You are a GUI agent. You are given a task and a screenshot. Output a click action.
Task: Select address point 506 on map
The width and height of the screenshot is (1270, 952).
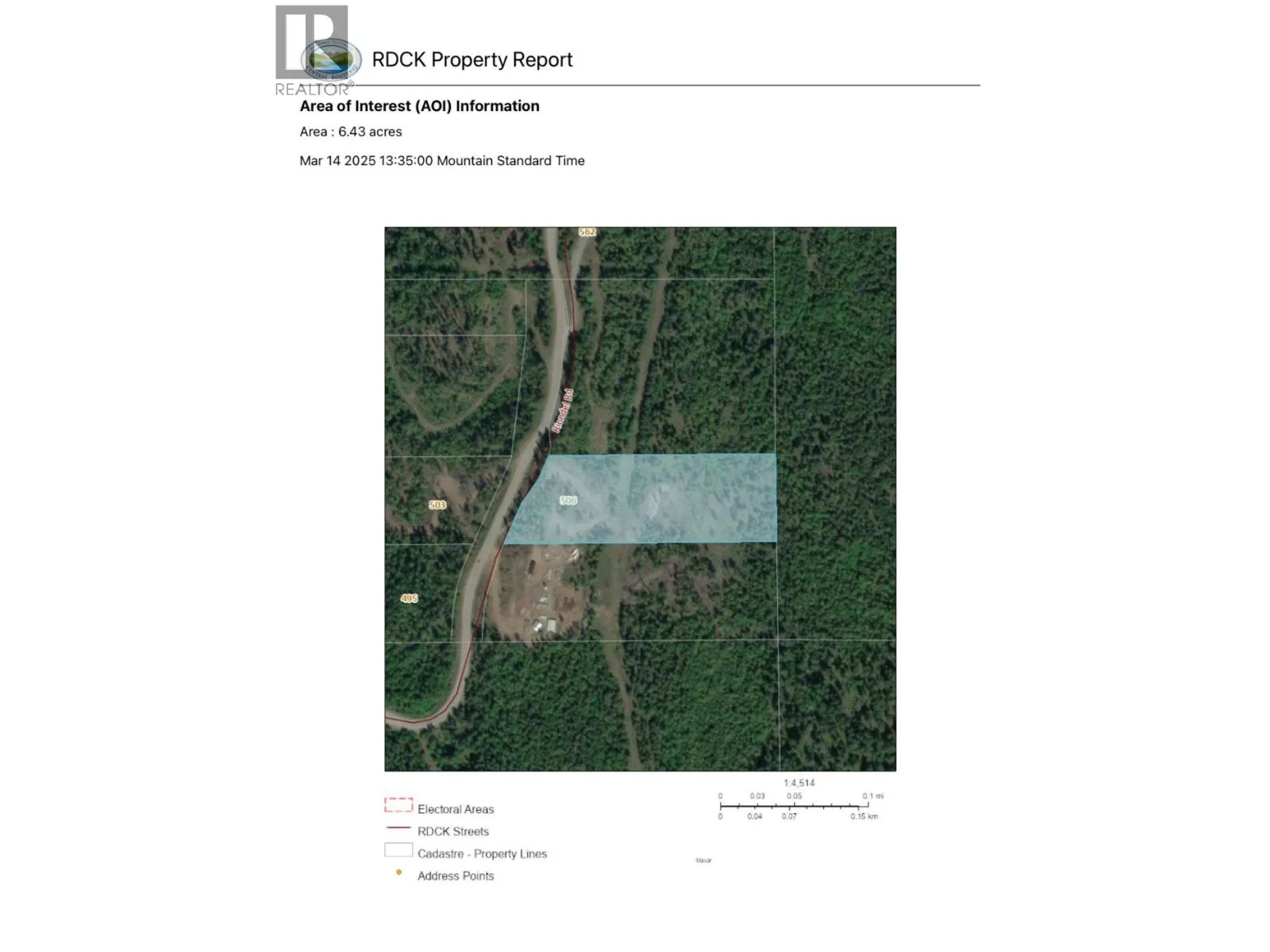click(x=568, y=501)
